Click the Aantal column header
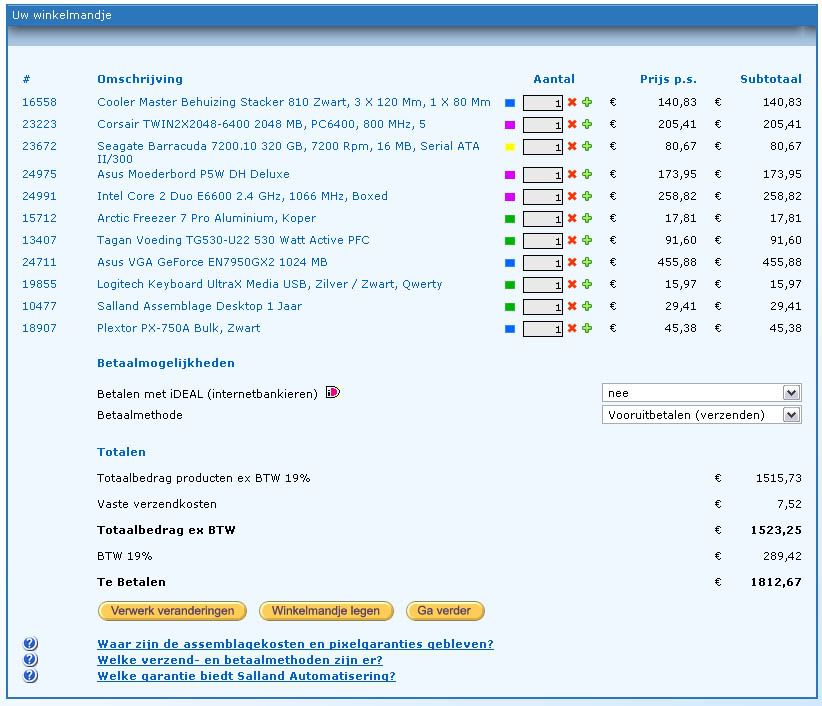This screenshot has height=706, width=822. 554,79
